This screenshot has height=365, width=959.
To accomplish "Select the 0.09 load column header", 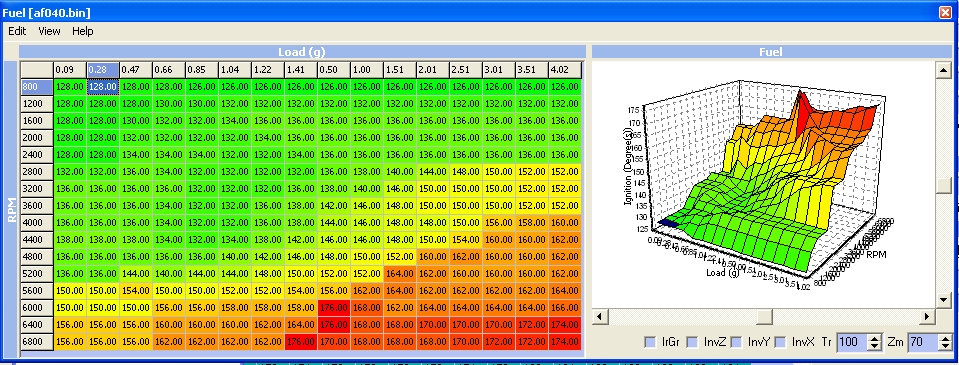I will pos(70,70).
